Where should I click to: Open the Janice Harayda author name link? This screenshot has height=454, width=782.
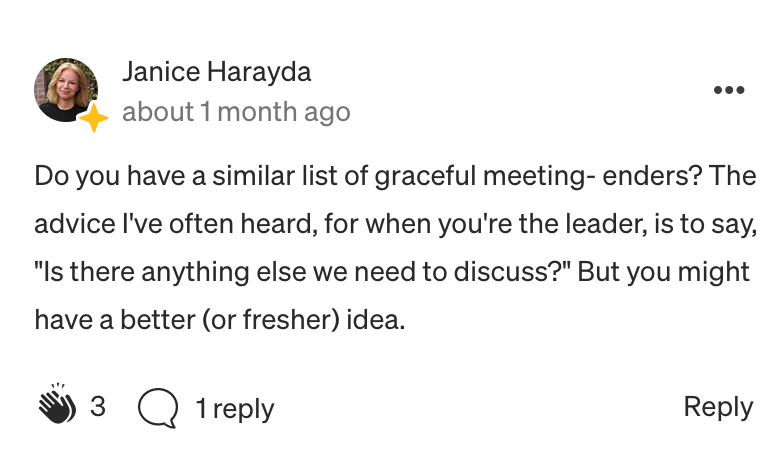pyautogui.click(x=217, y=72)
